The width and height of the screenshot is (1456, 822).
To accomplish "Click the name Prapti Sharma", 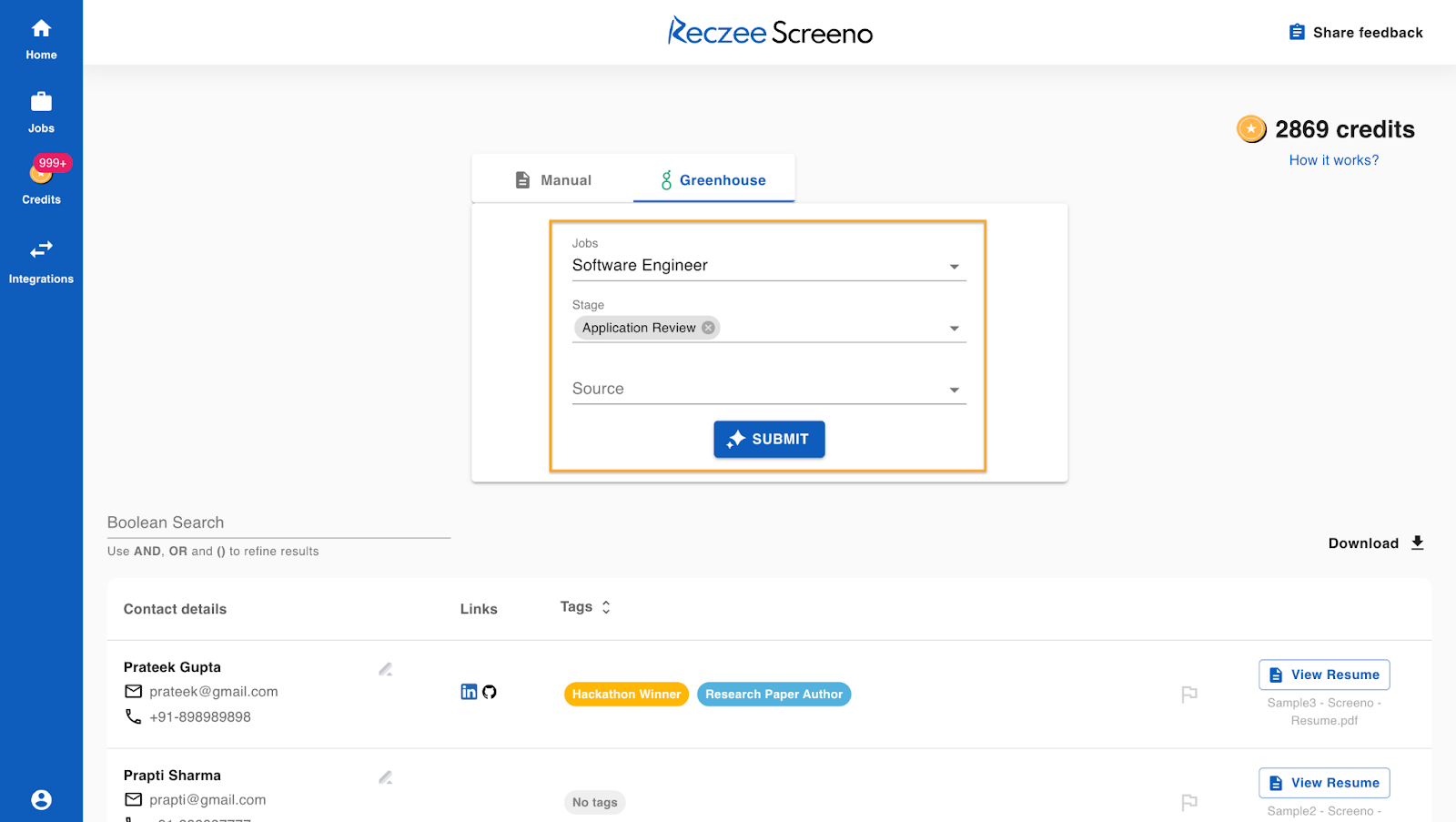I will (172, 776).
